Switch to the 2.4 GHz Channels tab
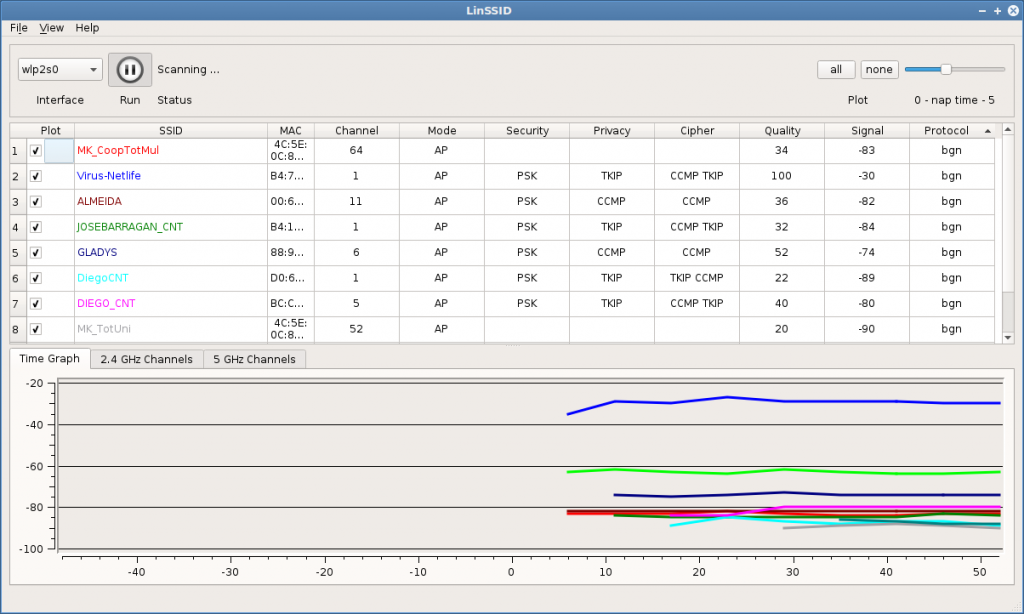Screen dimensions: 1024x614 146,359
